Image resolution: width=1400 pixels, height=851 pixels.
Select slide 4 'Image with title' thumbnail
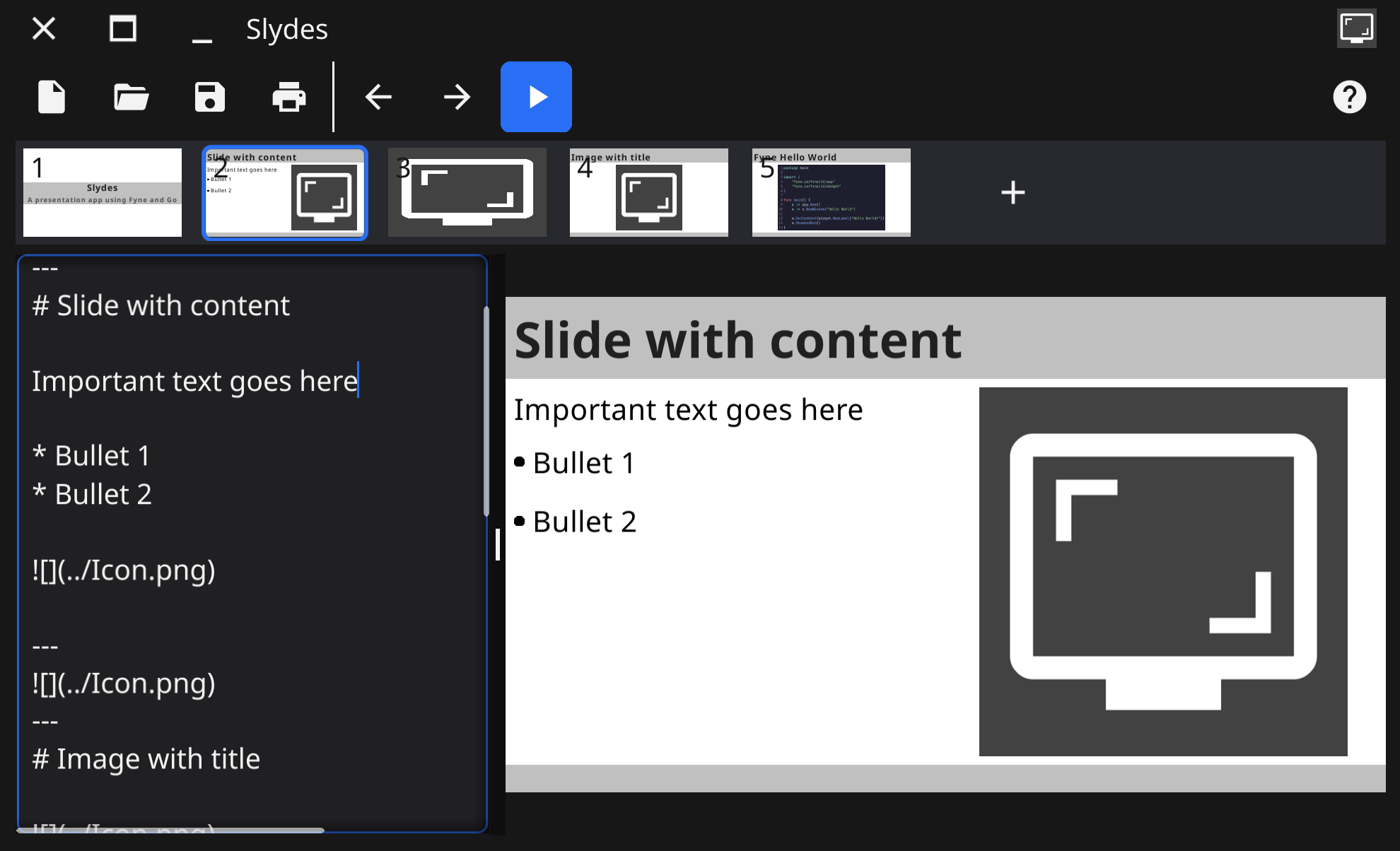[x=649, y=192]
